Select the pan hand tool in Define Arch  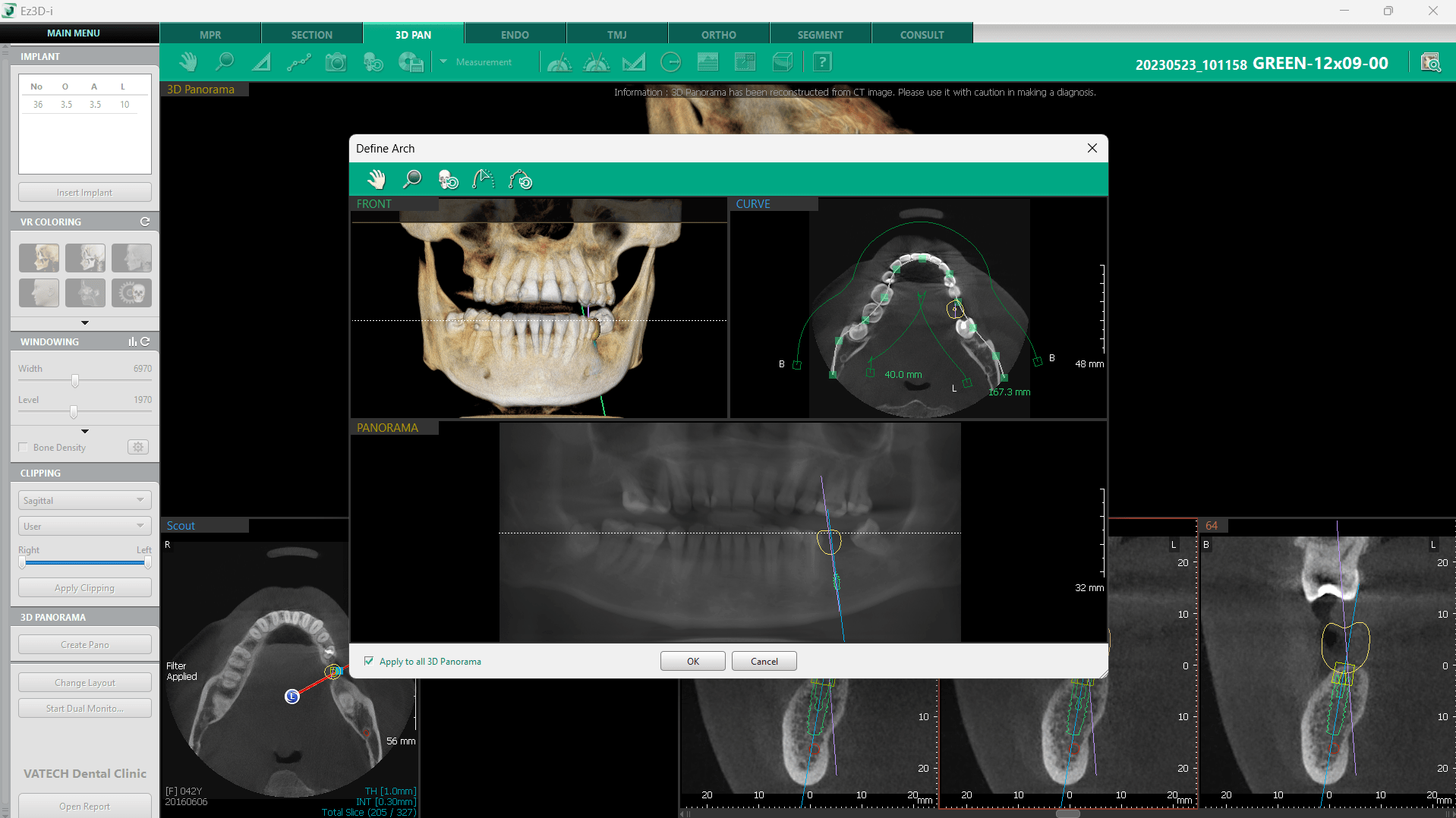377,180
